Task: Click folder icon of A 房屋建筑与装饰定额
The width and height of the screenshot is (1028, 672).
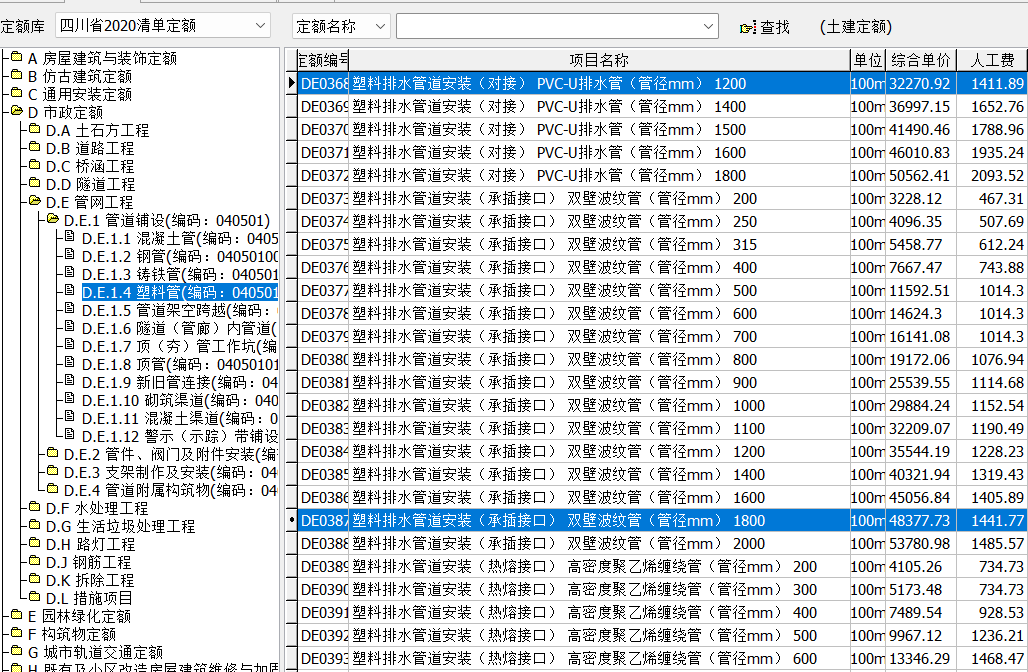Action: [x=17, y=57]
